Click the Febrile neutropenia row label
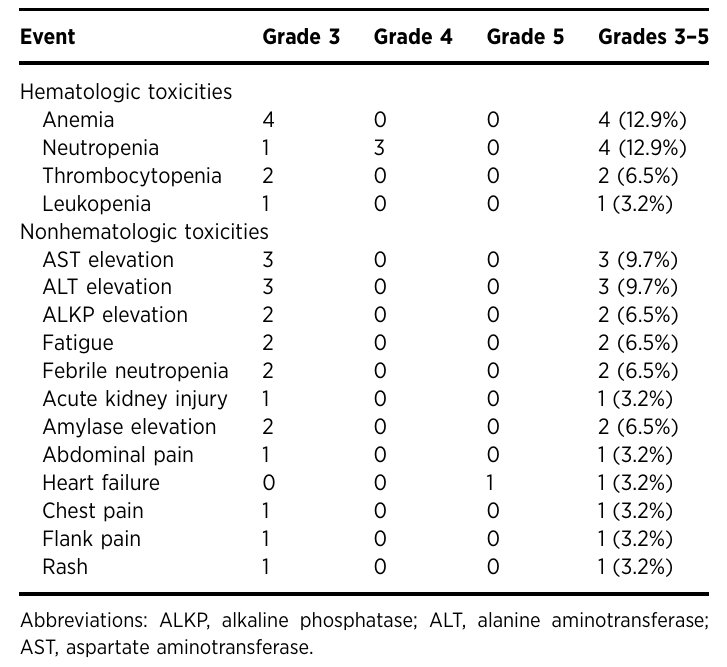This screenshot has height=667, width=727. pos(135,371)
